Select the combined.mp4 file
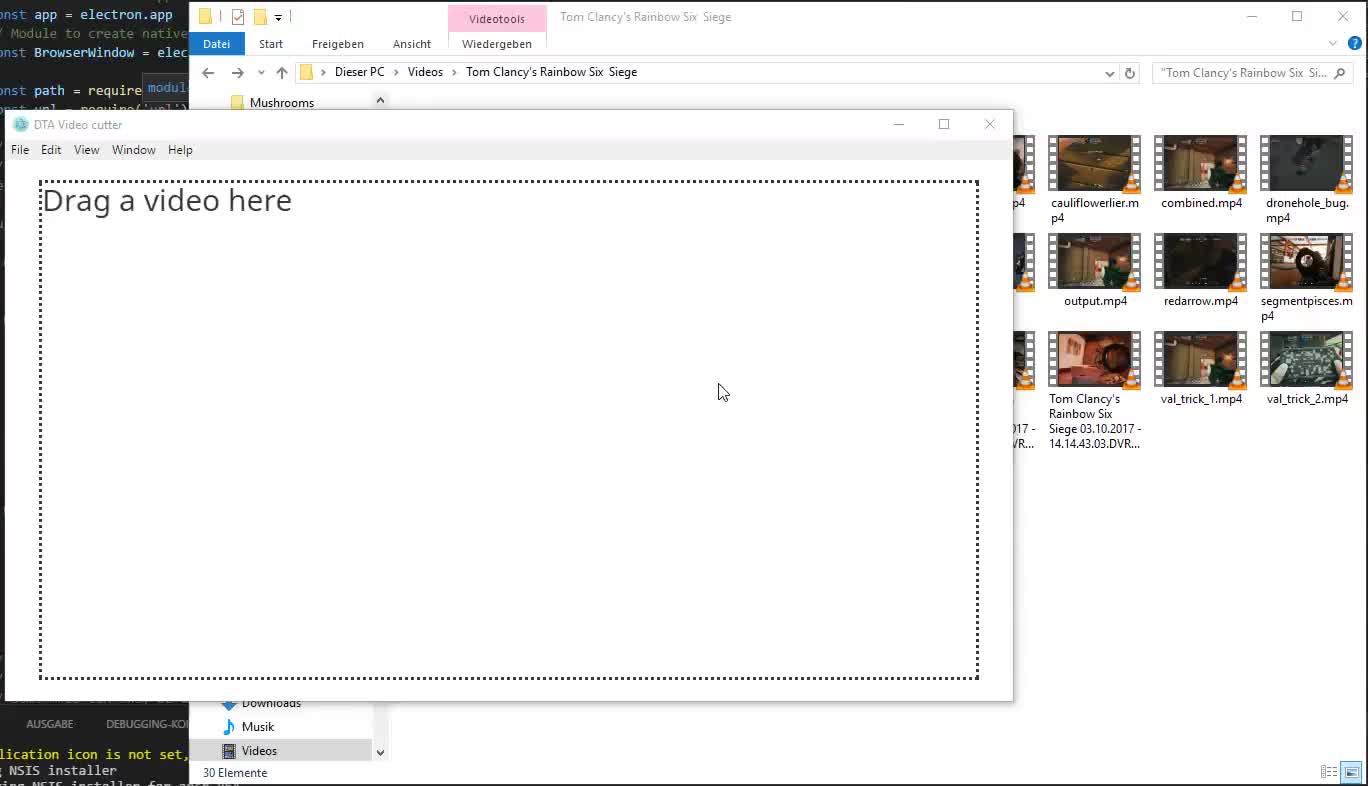Viewport: 1368px width, 786px height. [1201, 173]
